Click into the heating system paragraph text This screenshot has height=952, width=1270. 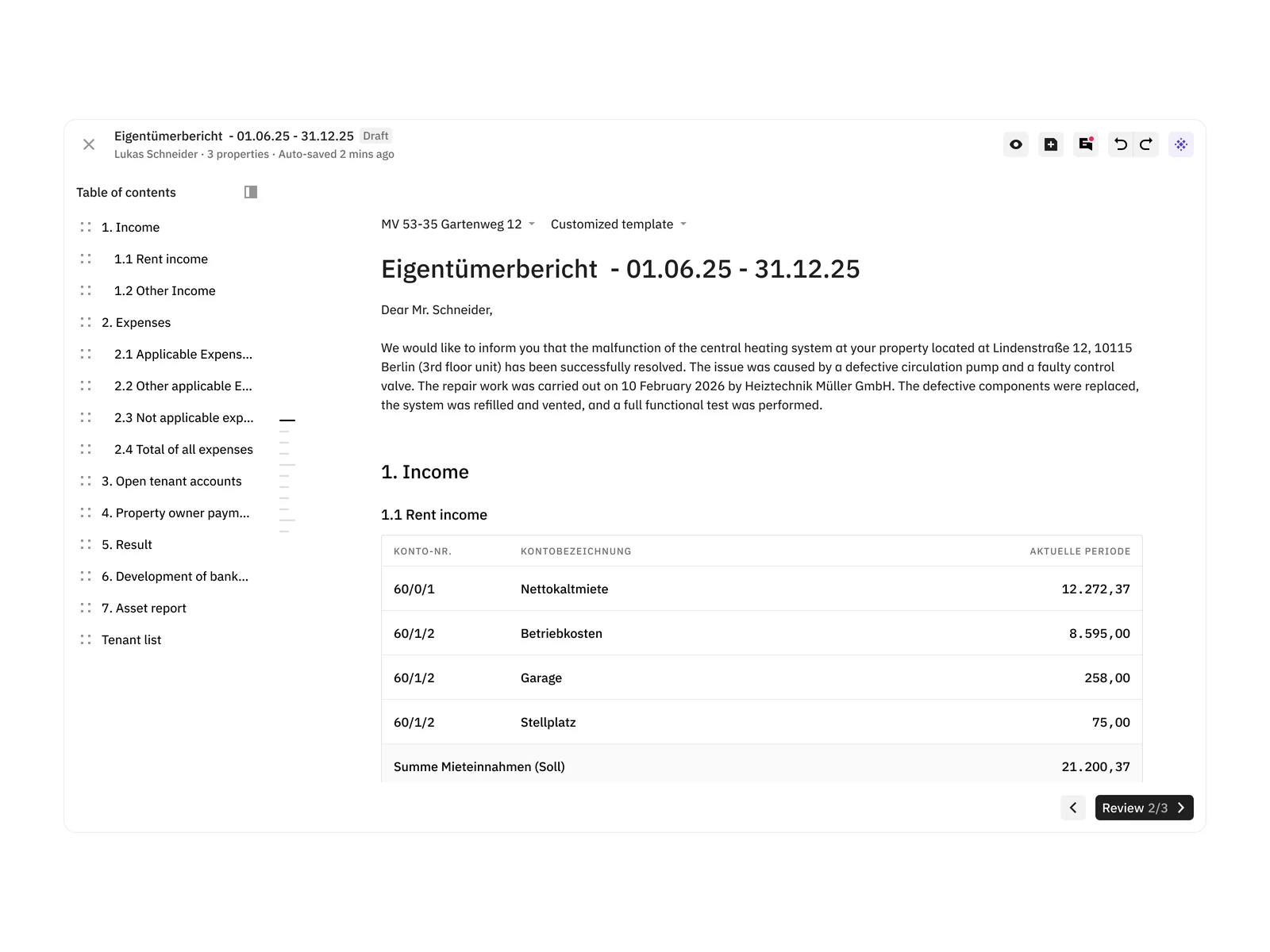click(760, 377)
